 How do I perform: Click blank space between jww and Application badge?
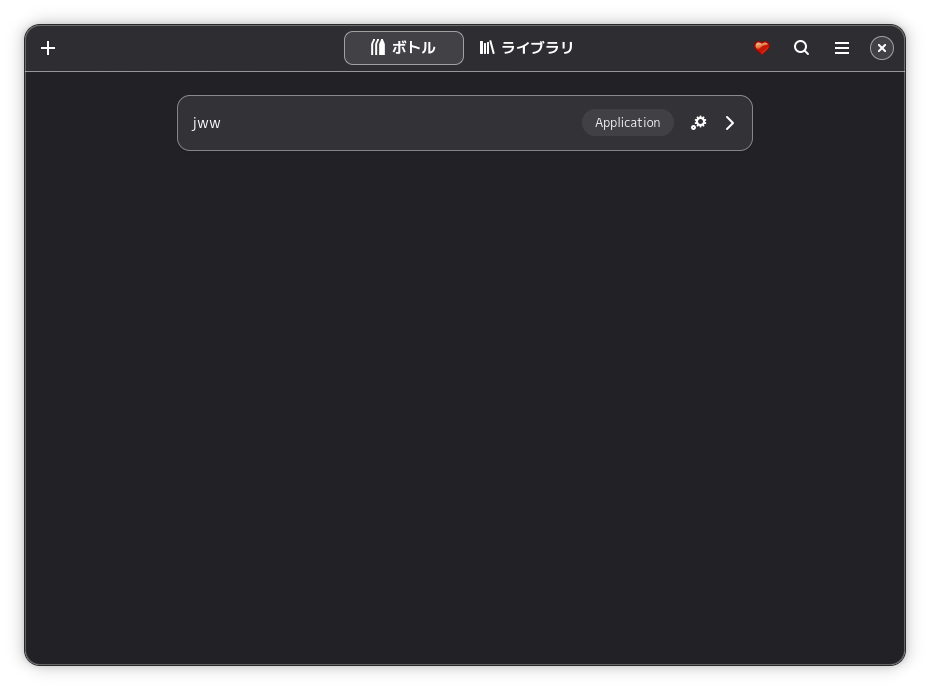click(x=400, y=123)
